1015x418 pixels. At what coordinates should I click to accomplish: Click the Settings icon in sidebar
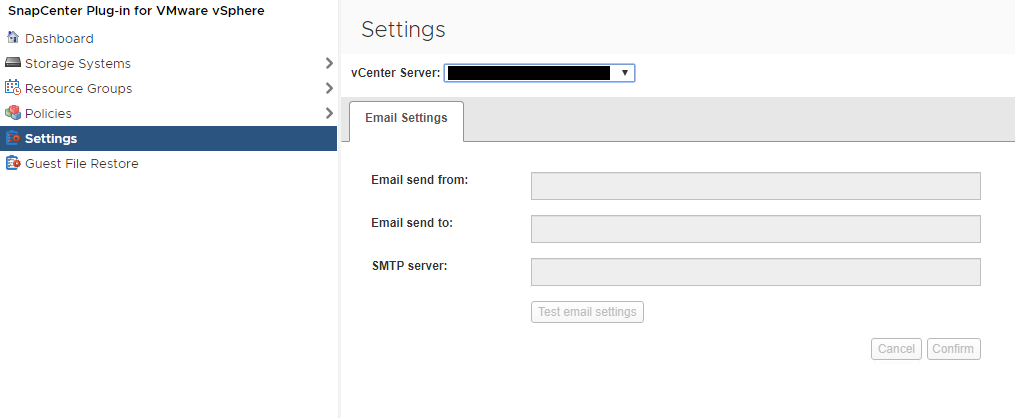13,138
